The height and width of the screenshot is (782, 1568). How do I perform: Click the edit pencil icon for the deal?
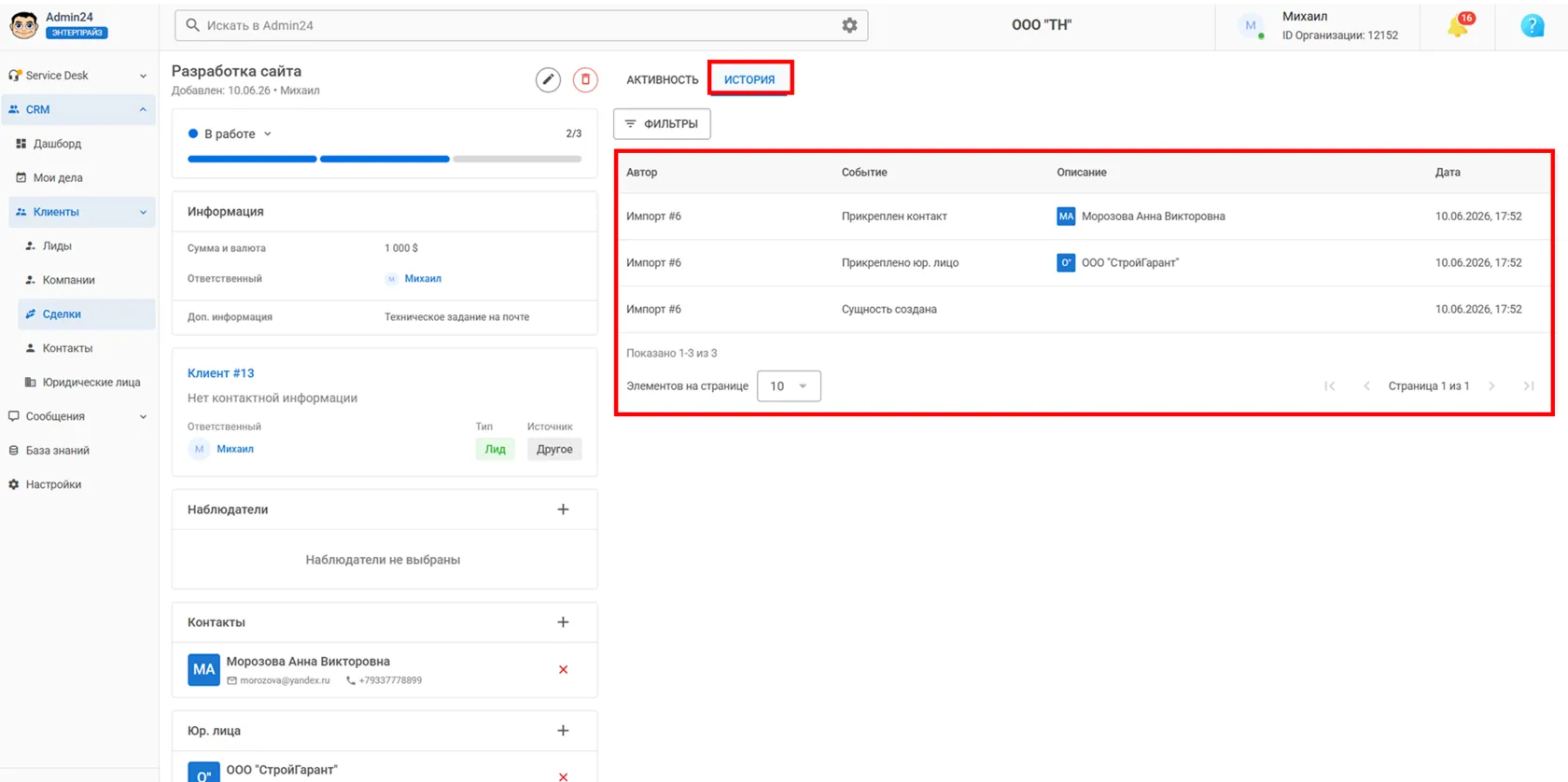pyautogui.click(x=548, y=80)
